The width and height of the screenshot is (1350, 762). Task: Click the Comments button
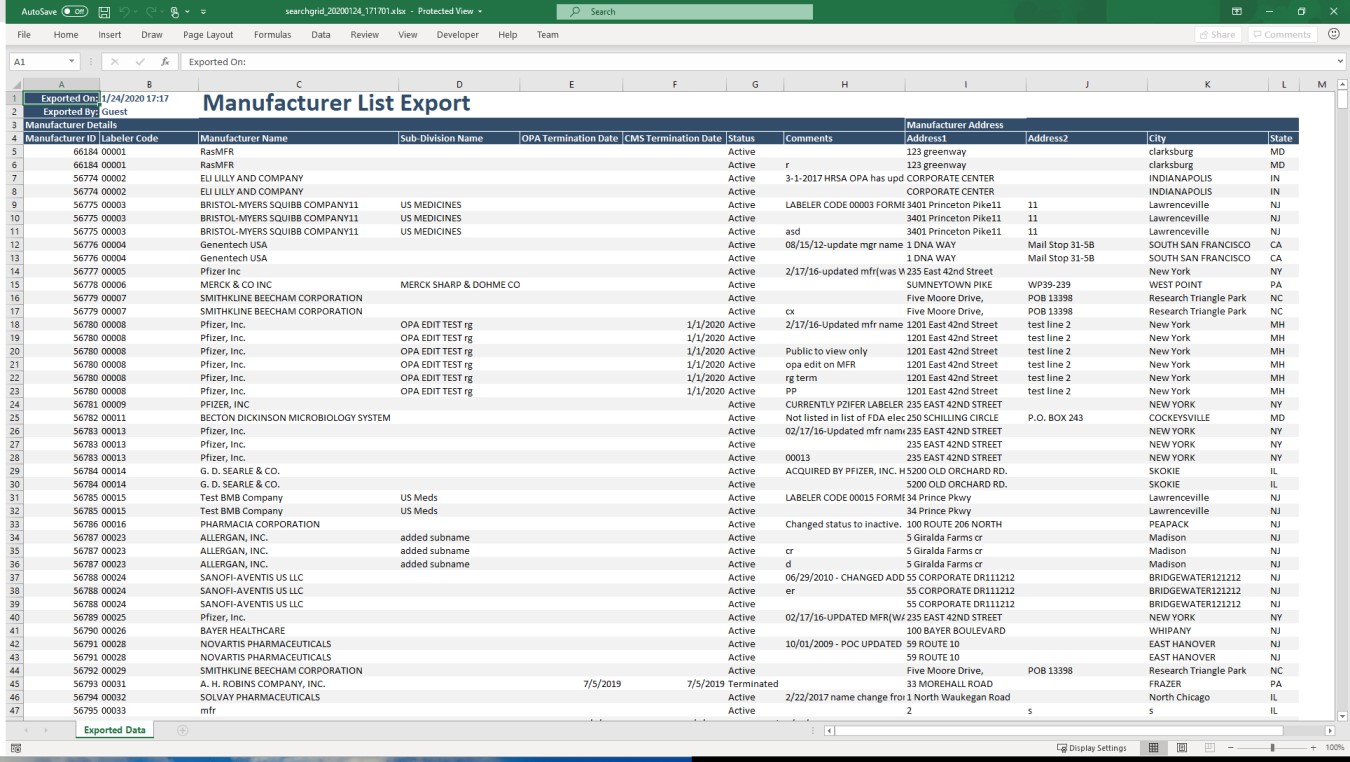coord(1280,34)
